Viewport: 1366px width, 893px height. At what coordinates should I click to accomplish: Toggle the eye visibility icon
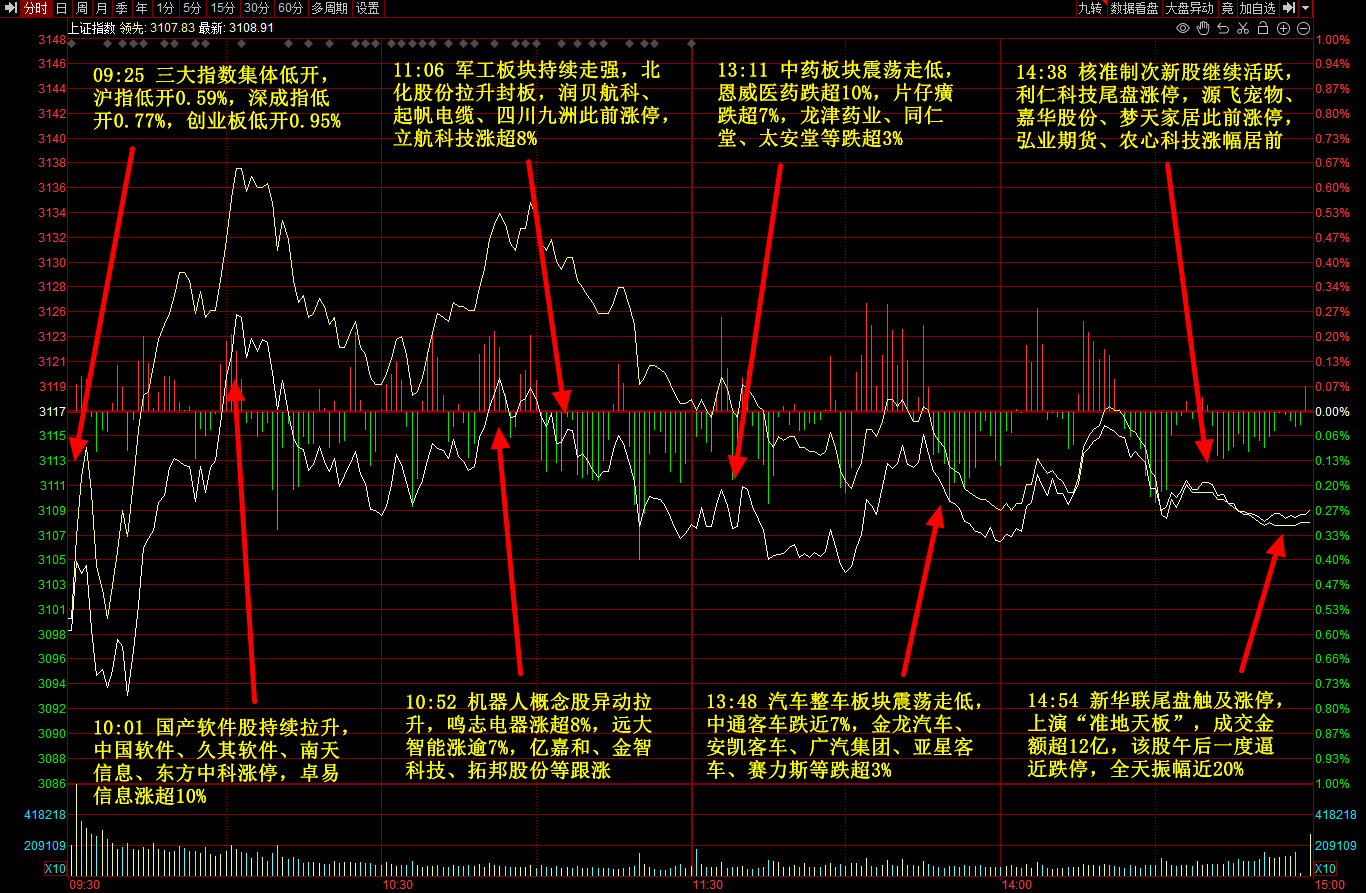[x=1183, y=28]
